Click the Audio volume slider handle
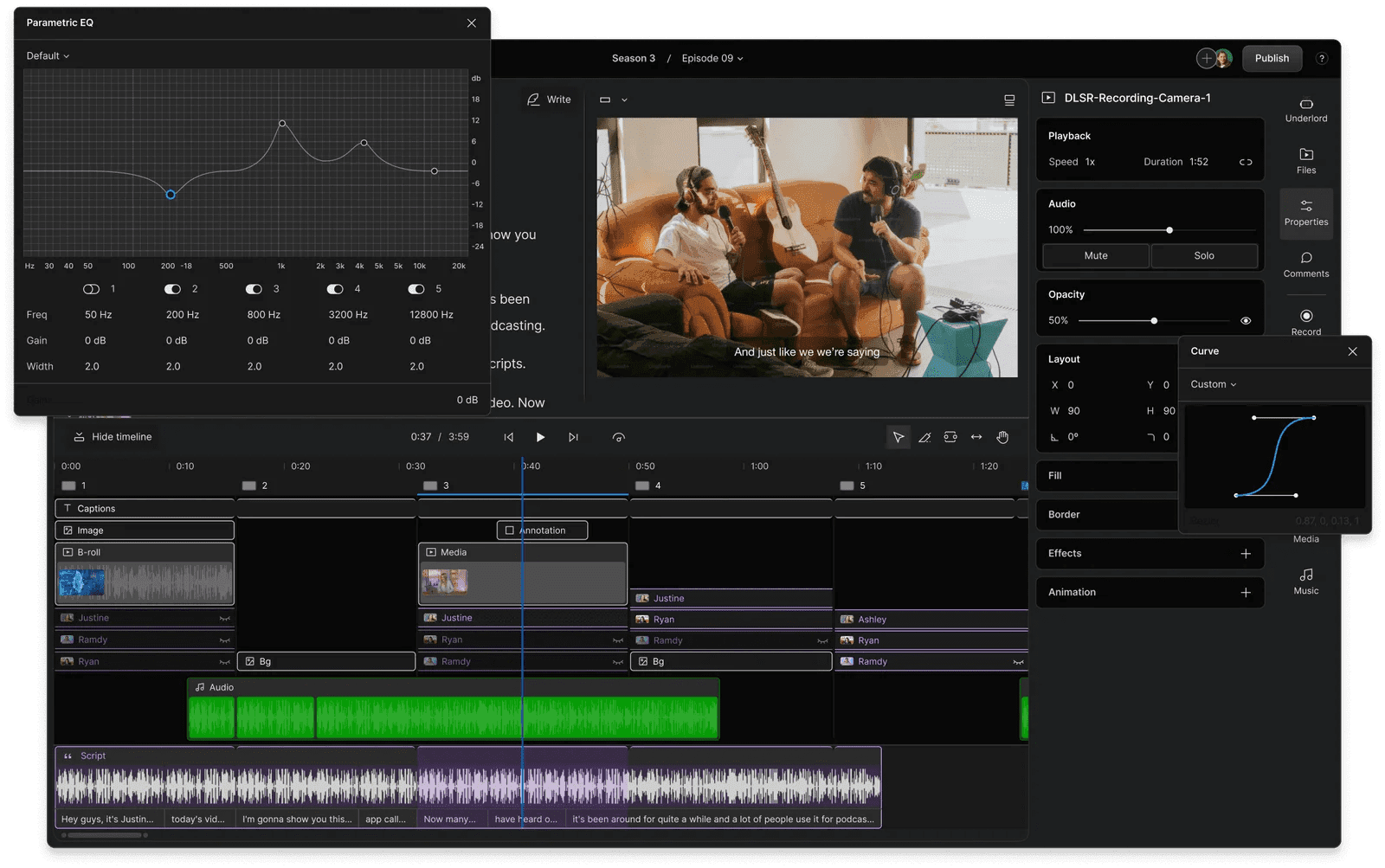1385x868 pixels. pos(1169,230)
